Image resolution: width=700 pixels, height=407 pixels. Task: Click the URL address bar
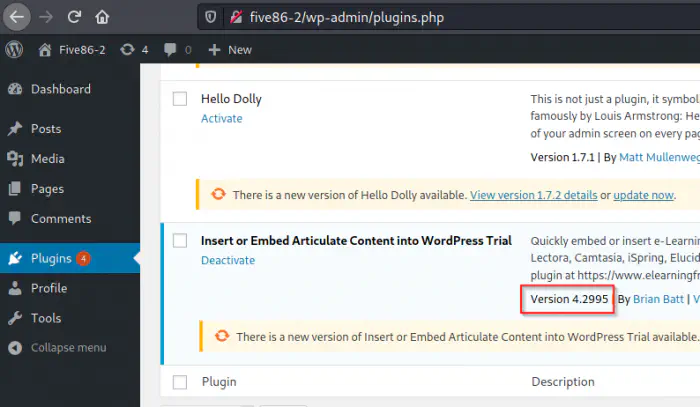[450, 17]
